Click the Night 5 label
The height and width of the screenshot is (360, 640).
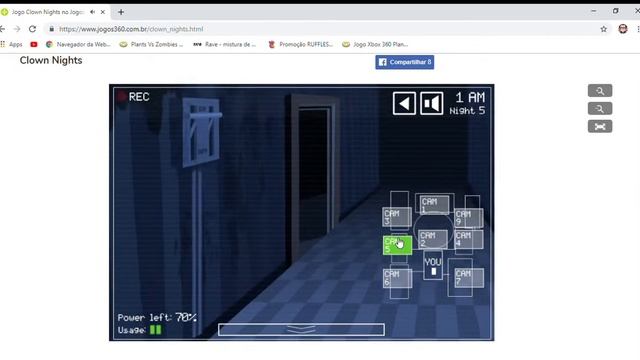467,111
